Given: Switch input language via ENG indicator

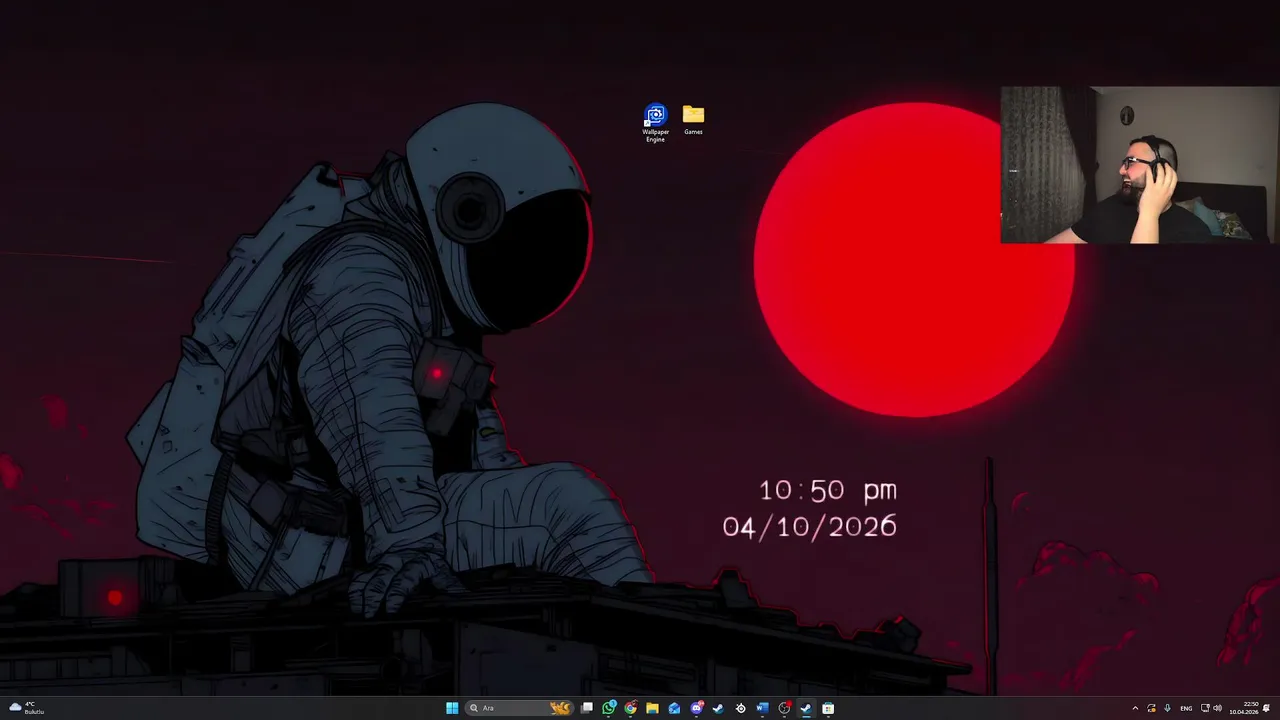Looking at the screenshot, I should (1186, 708).
